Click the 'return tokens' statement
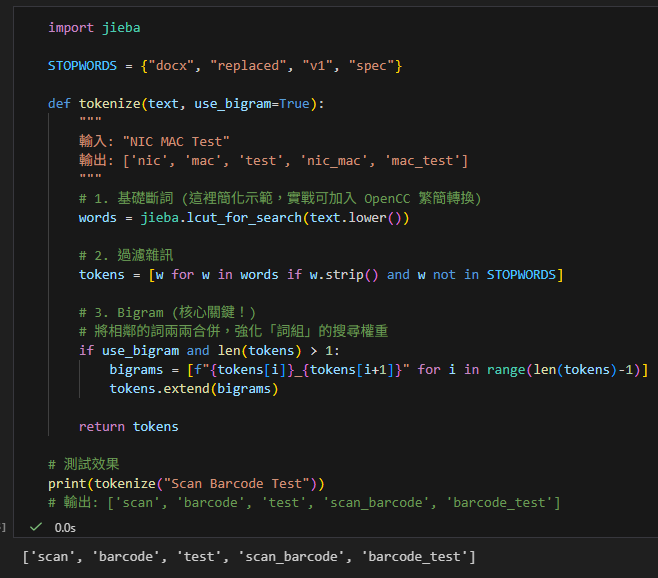658x578 pixels. pyautogui.click(x=128, y=426)
